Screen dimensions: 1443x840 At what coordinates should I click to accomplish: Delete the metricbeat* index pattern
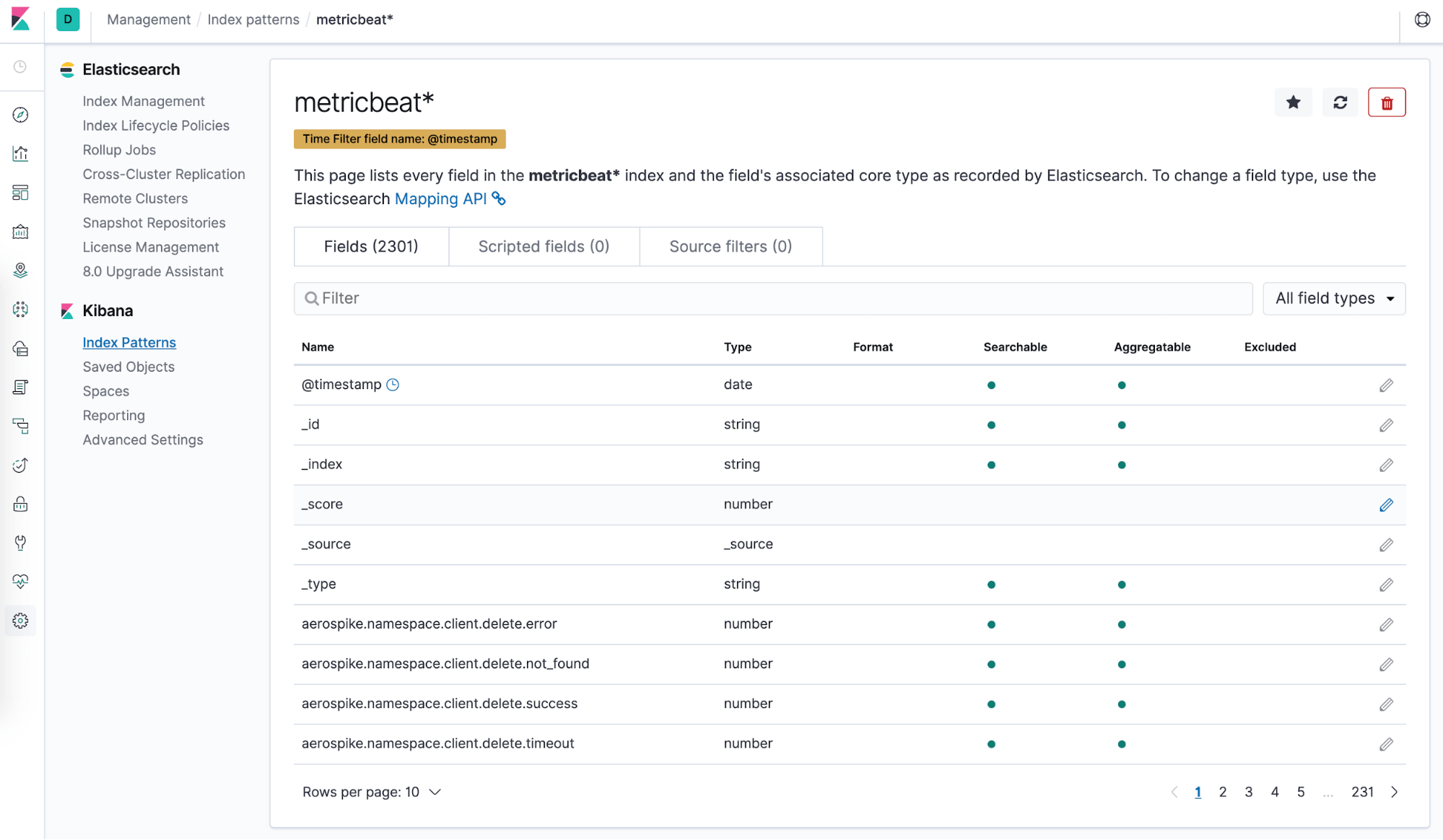point(1387,102)
